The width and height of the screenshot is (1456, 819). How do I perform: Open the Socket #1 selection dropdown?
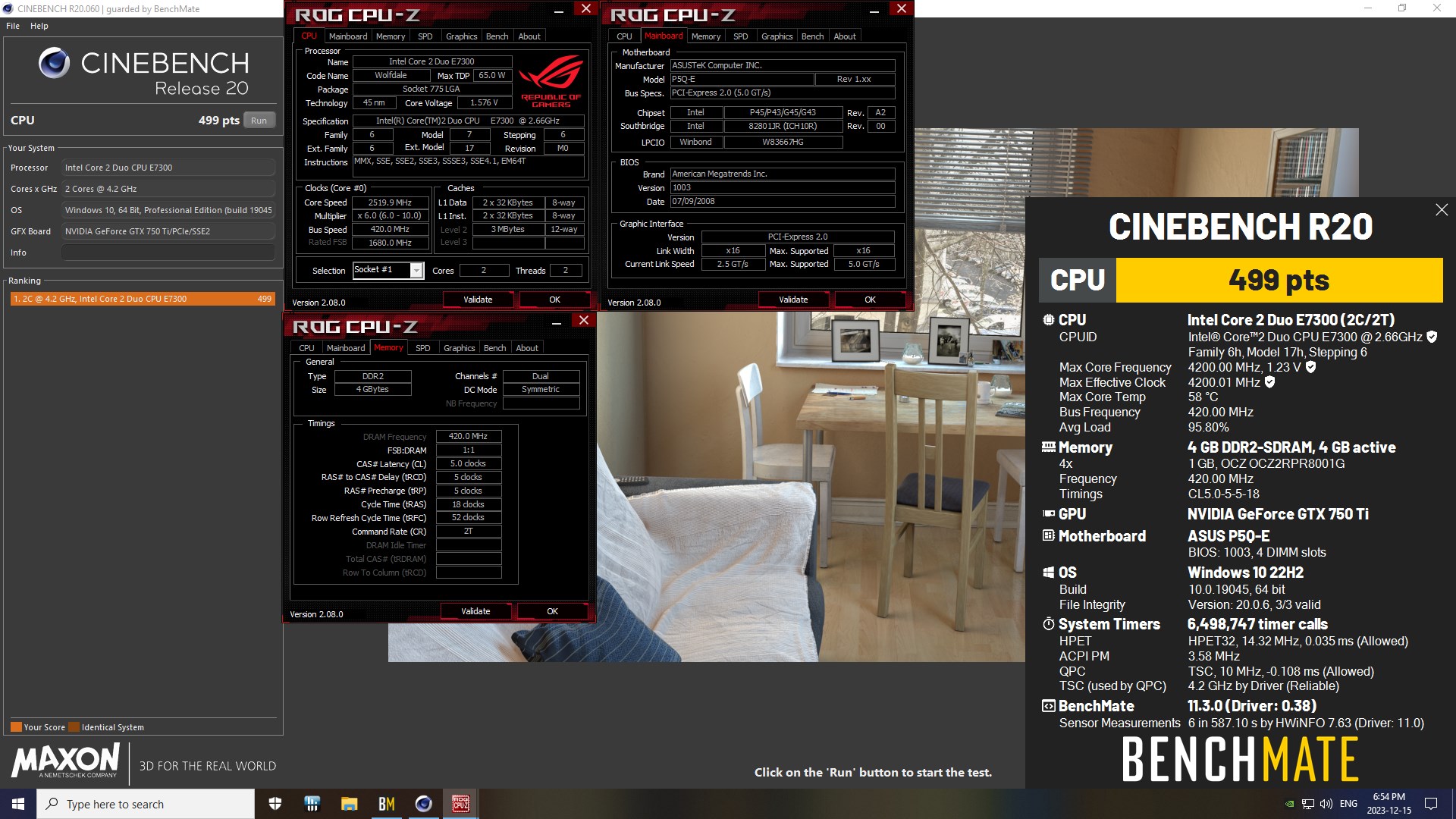(416, 271)
